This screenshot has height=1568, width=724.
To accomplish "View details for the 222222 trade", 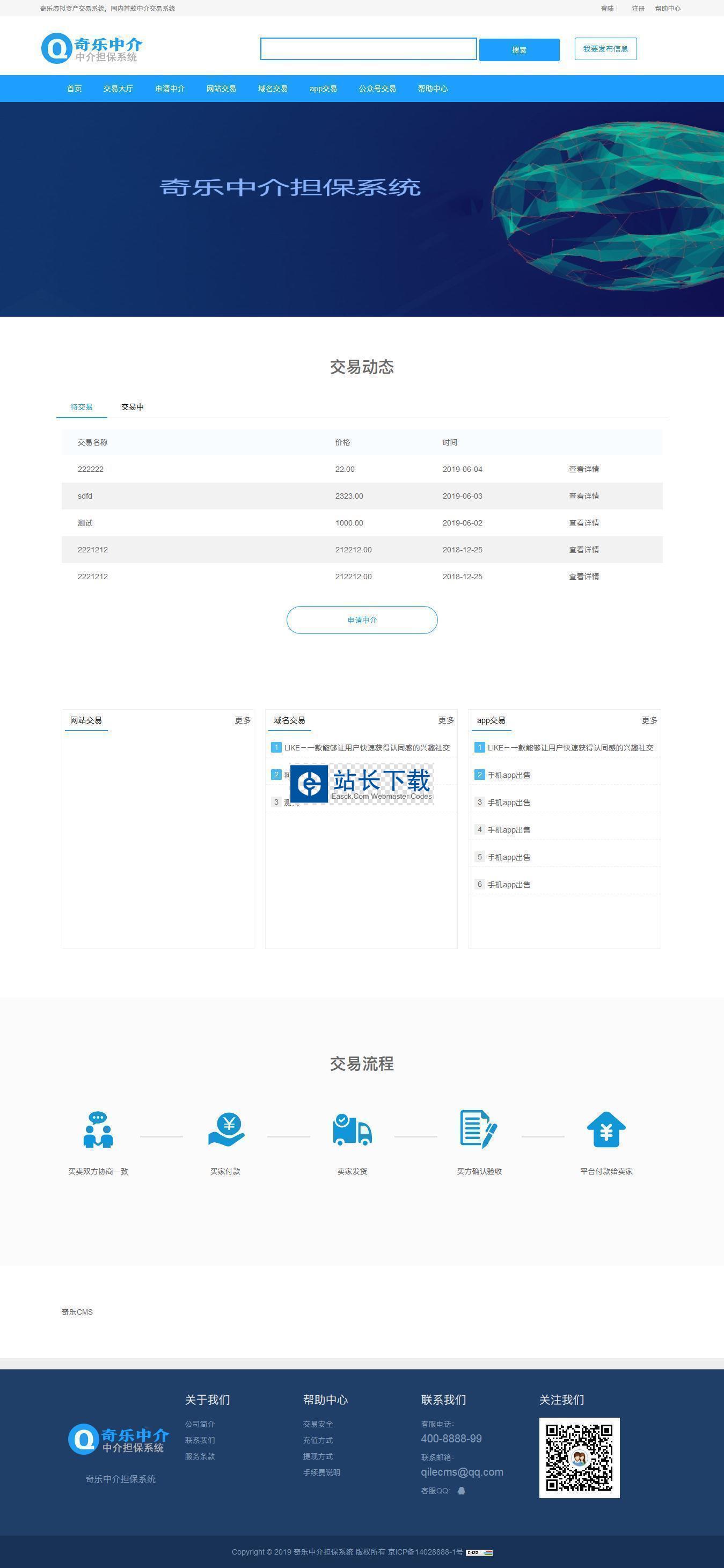I will (583, 469).
